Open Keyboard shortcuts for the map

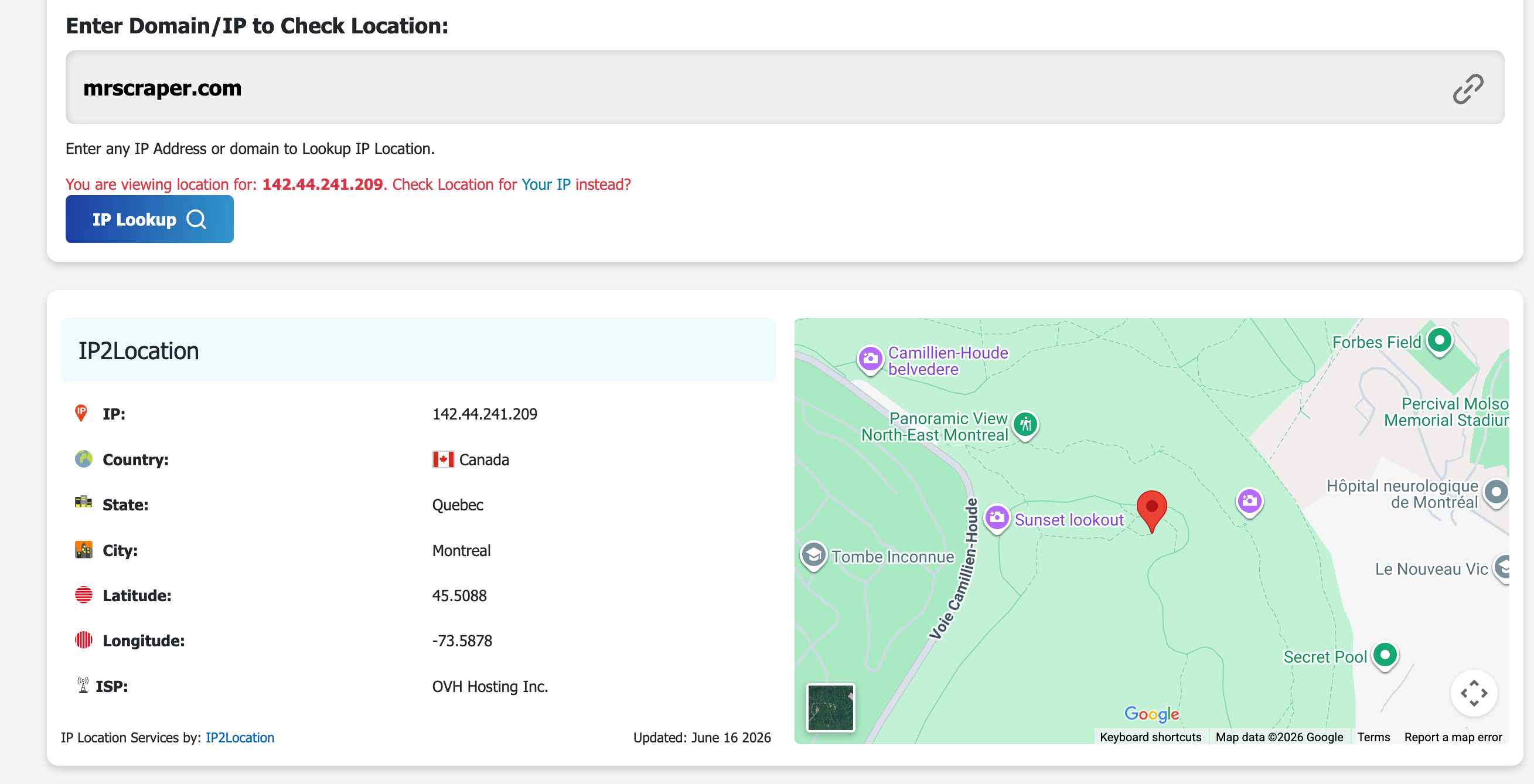coord(1150,737)
